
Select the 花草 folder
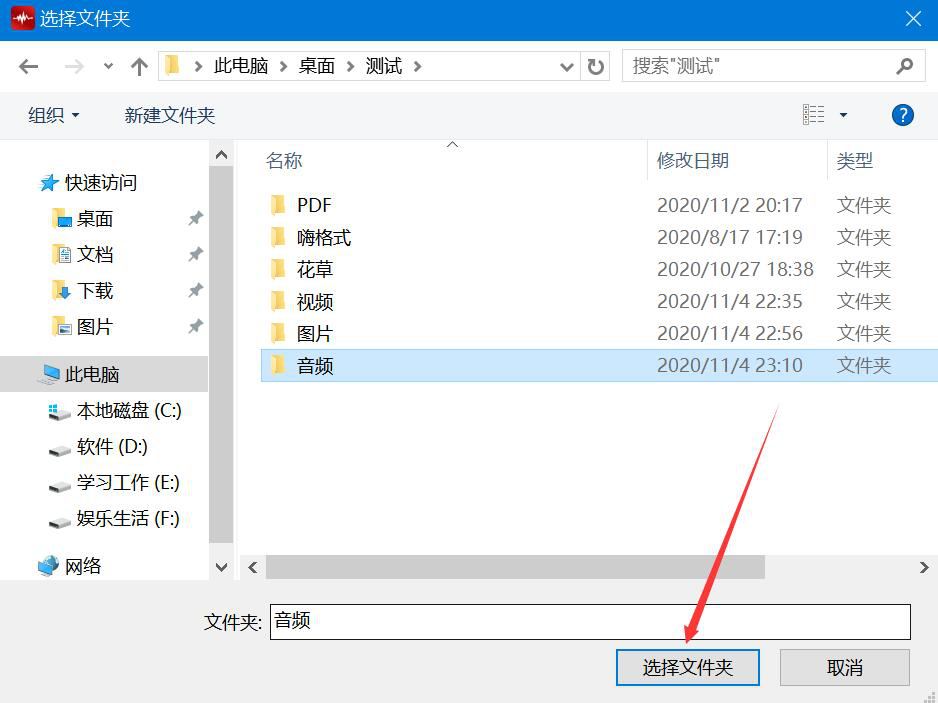[315, 269]
